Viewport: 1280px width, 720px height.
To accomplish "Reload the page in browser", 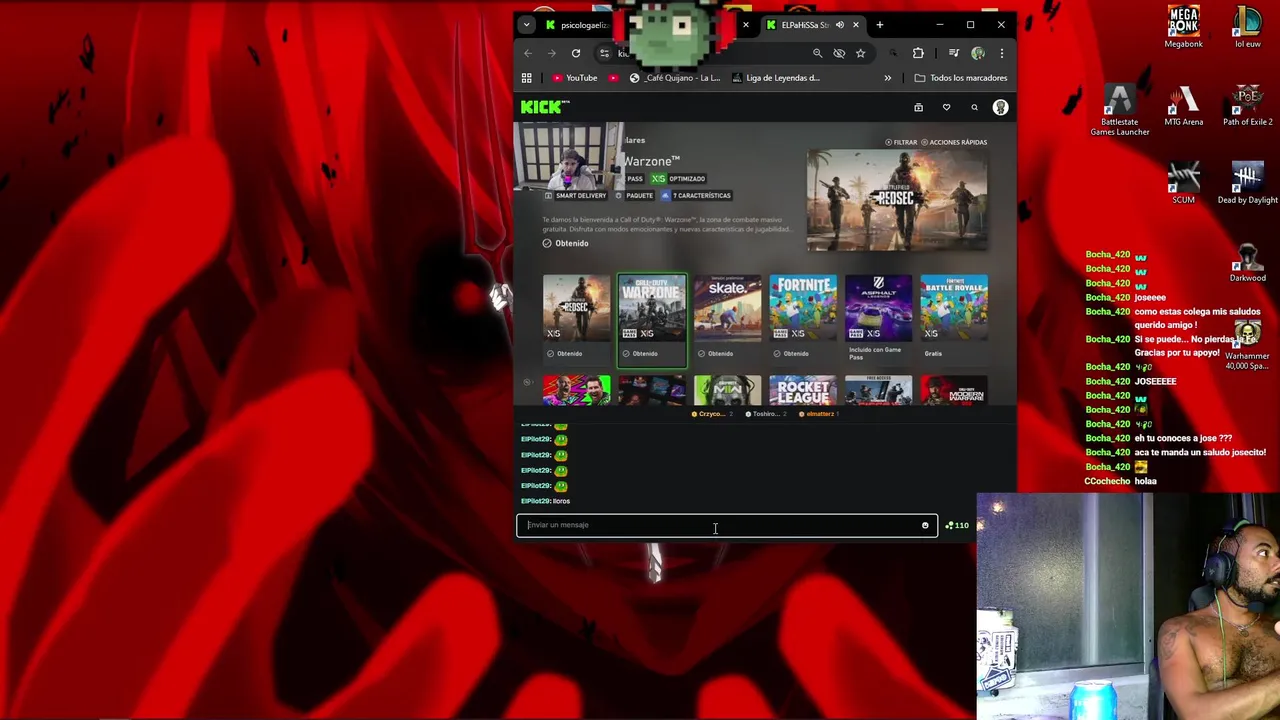I will pyautogui.click(x=576, y=53).
